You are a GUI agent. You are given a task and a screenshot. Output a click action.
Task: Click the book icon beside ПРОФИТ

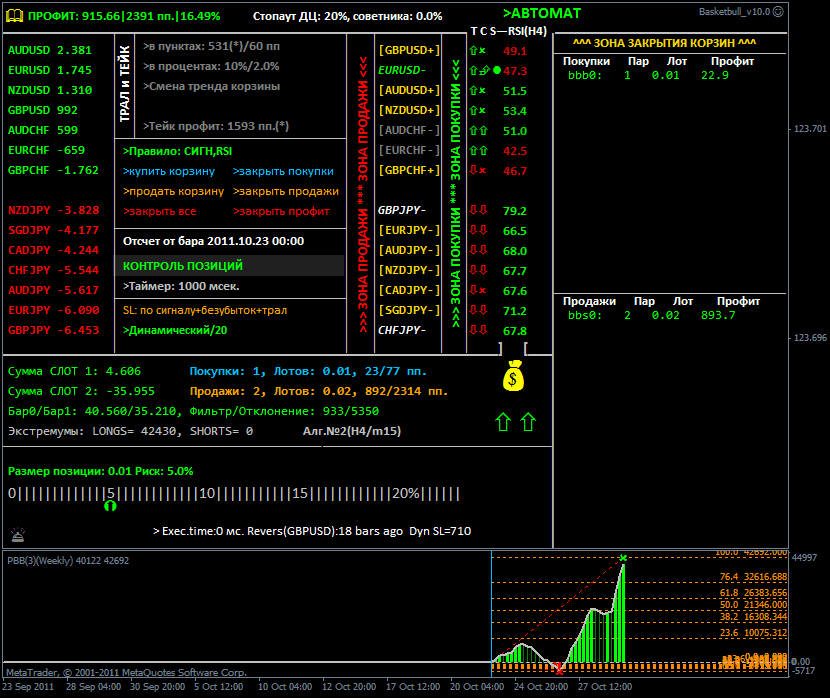click(14, 16)
